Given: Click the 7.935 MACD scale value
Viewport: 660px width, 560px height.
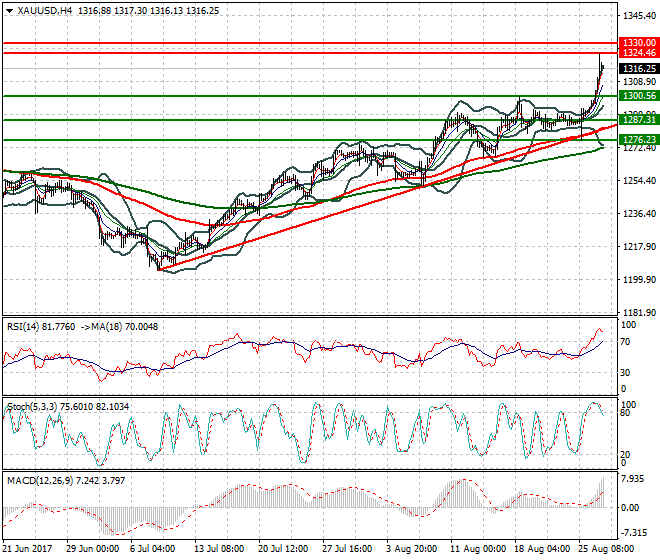Looking at the screenshot, I should 633,480.
